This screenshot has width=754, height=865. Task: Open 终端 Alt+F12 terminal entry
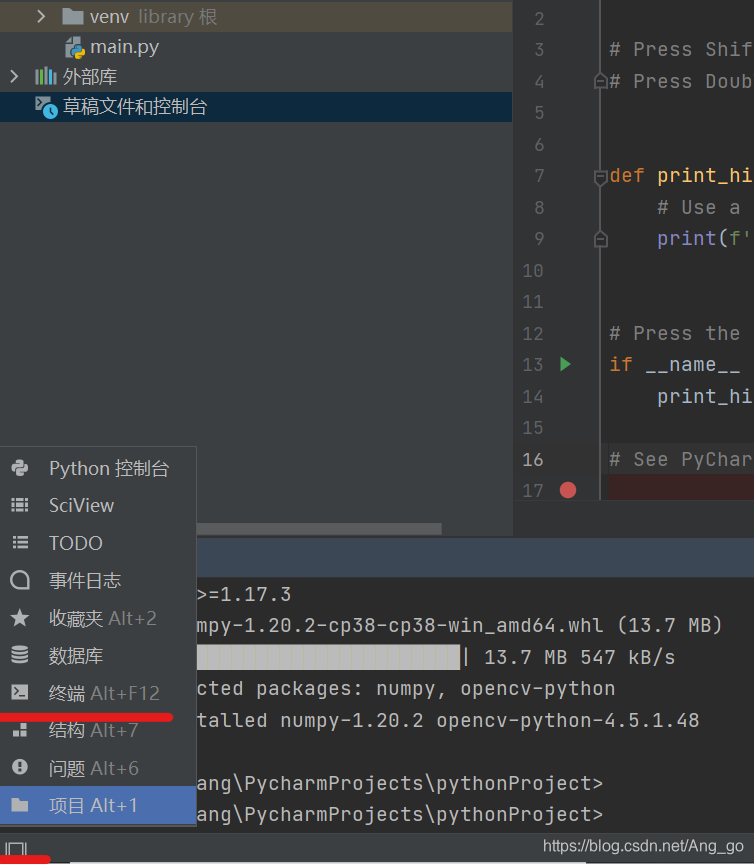tap(98, 692)
